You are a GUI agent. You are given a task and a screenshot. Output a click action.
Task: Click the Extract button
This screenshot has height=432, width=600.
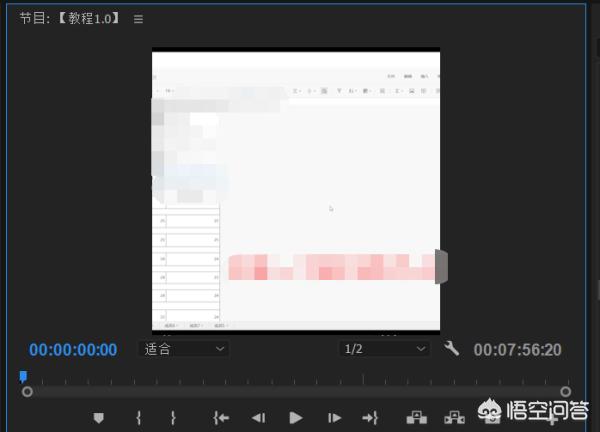[x=454, y=417]
